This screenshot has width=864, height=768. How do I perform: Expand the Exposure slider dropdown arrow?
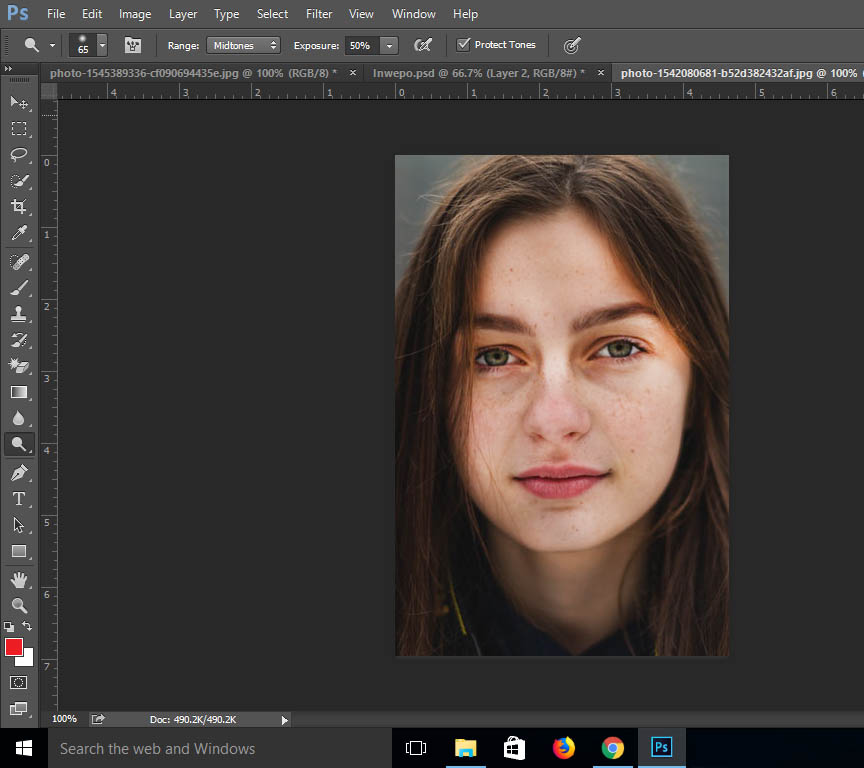pyautogui.click(x=389, y=45)
